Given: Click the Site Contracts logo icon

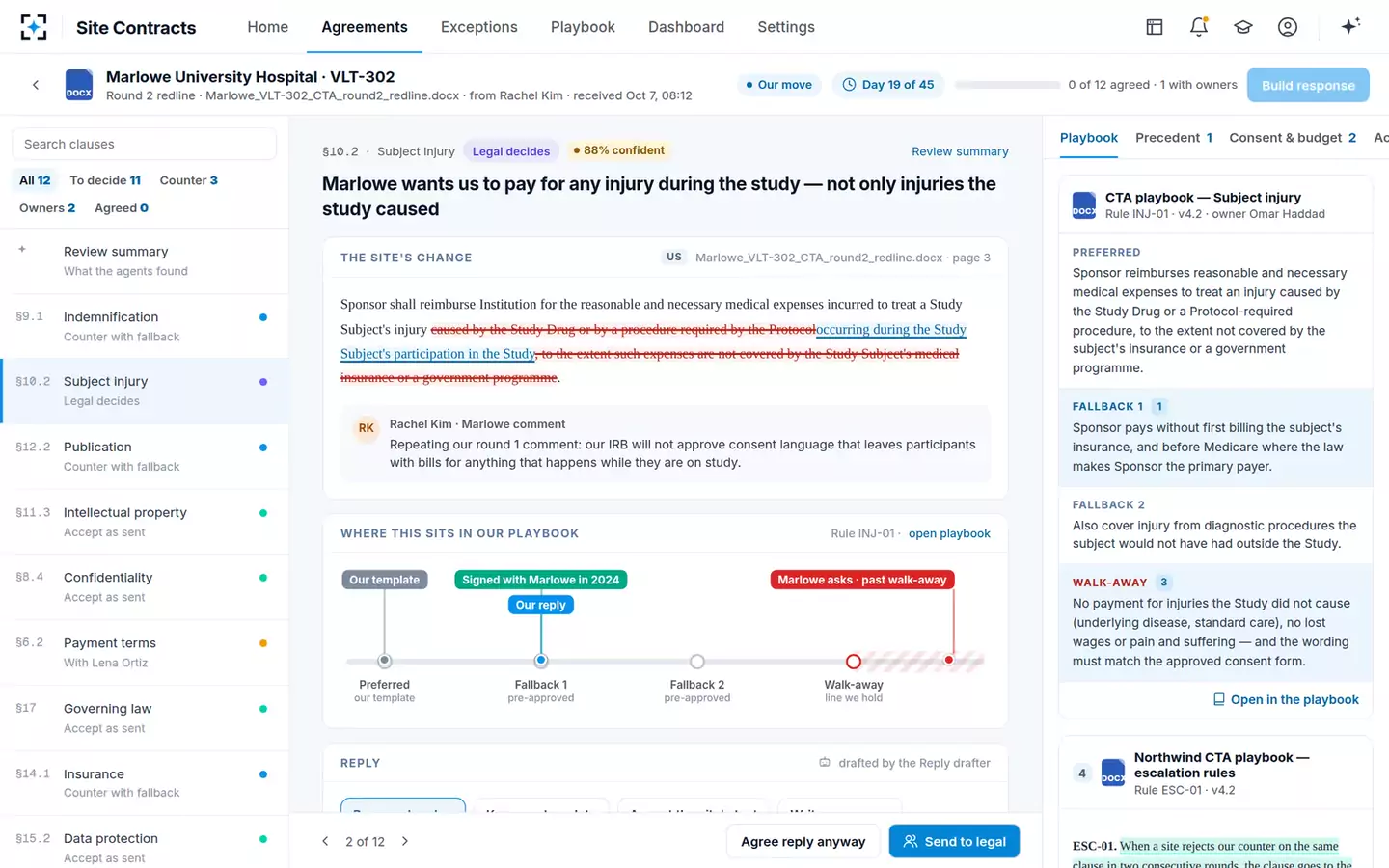Looking at the screenshot, I should pos(34,27).
